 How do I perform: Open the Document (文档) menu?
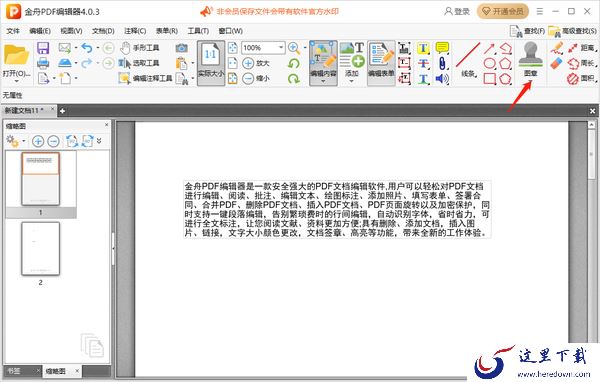coord(103,31)
